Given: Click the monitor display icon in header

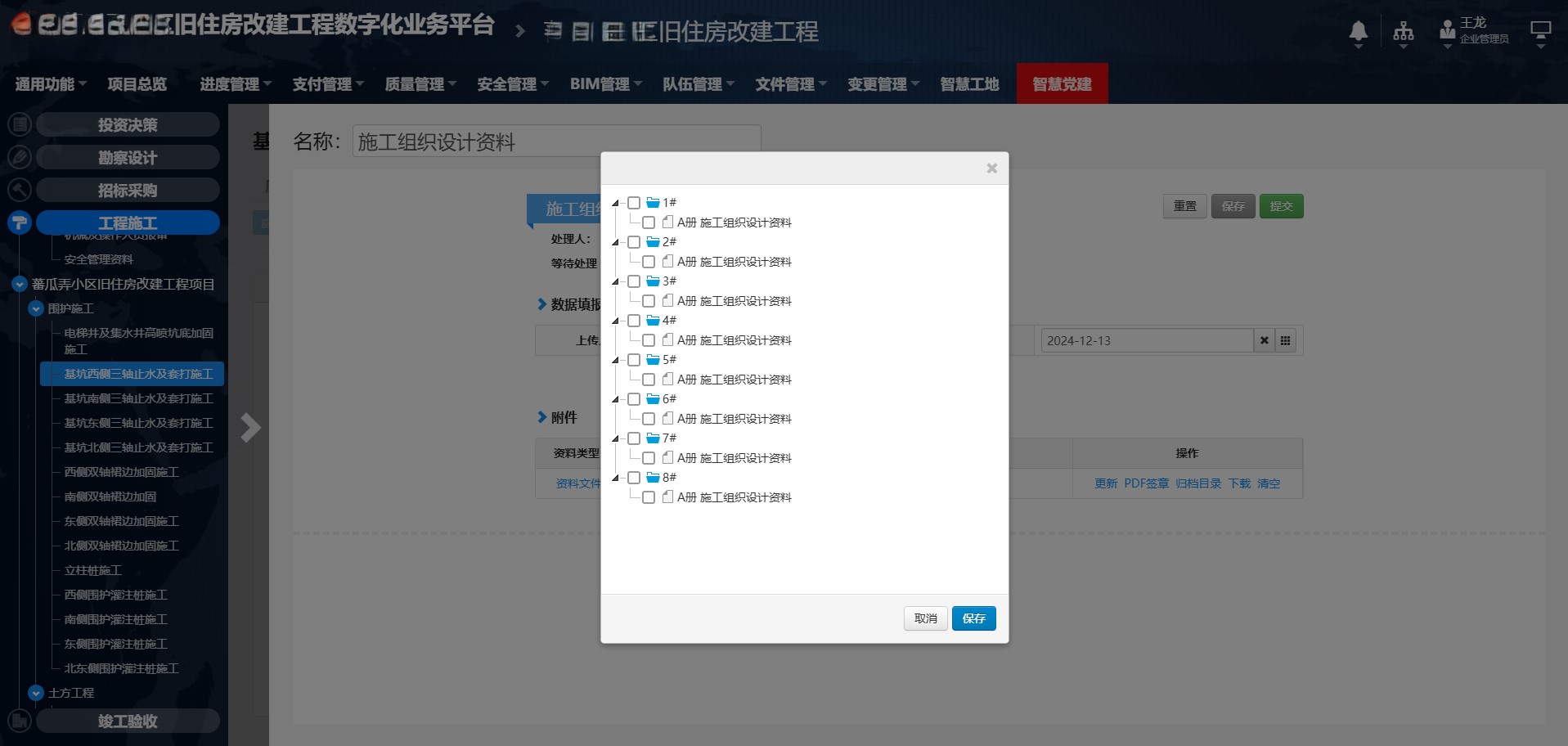Looking at the screenshot, I should click(x=1540, y=32).
